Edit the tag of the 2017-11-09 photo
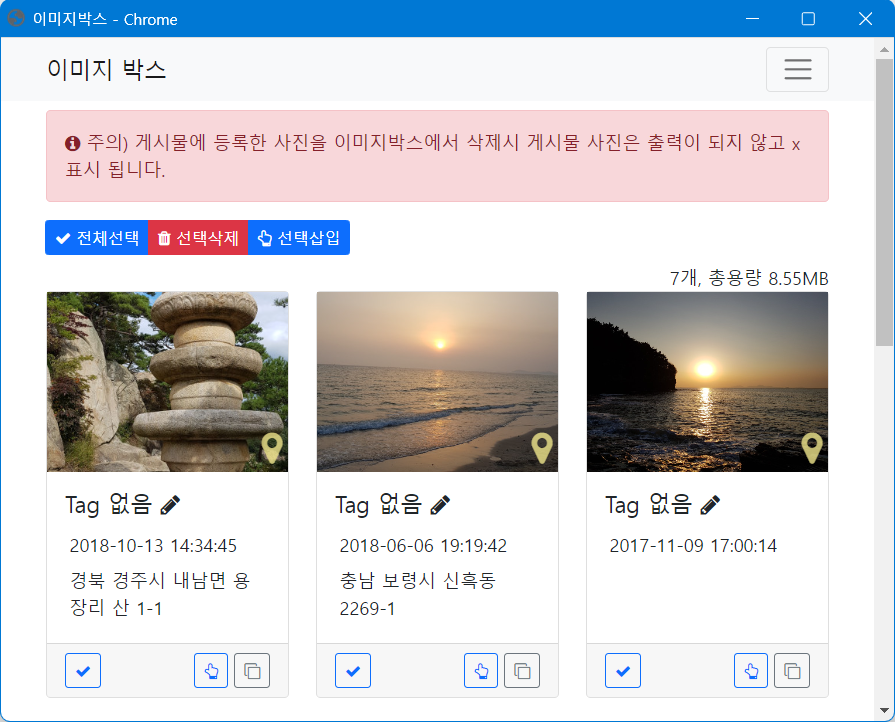 tap(710, 505)
